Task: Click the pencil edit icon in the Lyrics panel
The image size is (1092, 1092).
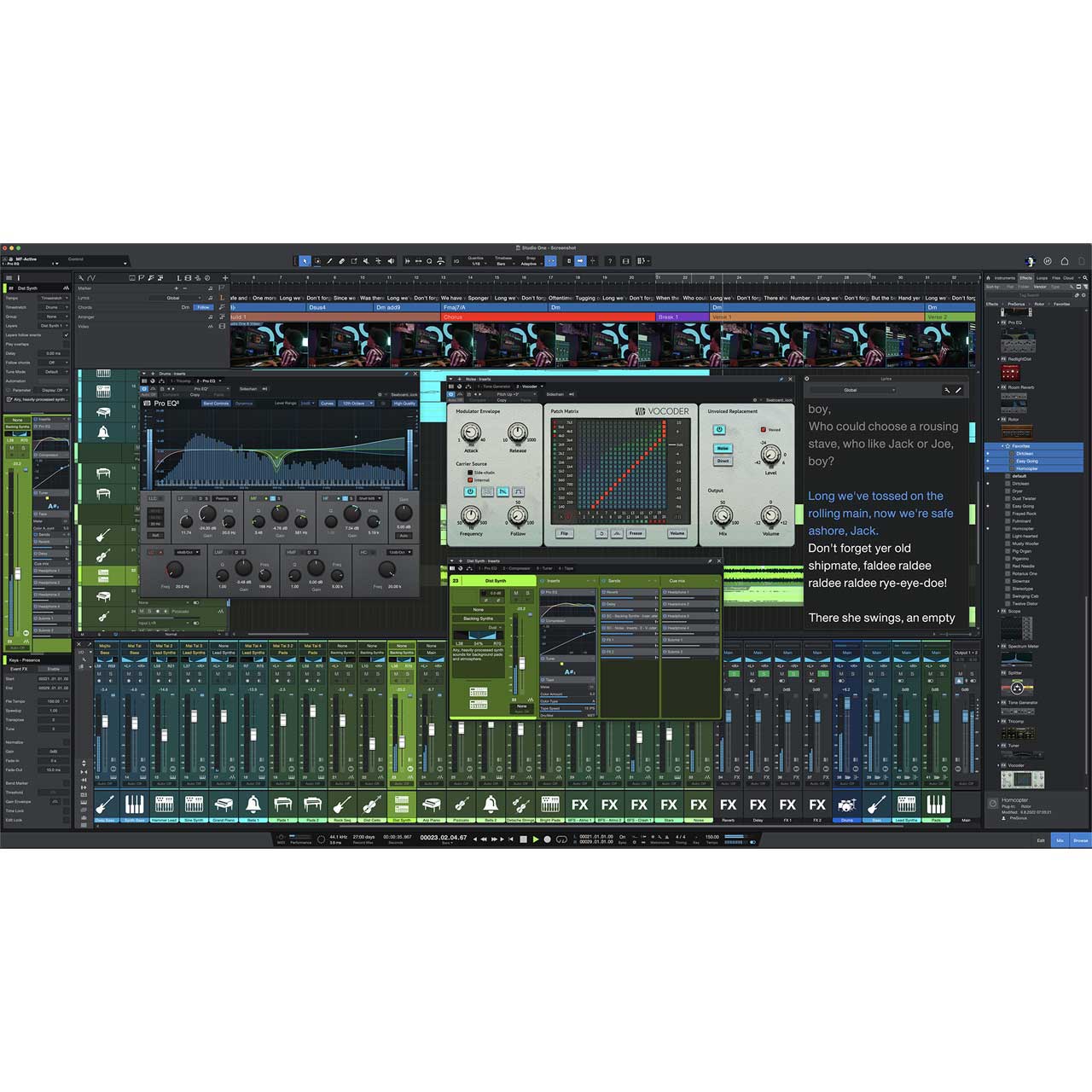Action: [958, 390]
